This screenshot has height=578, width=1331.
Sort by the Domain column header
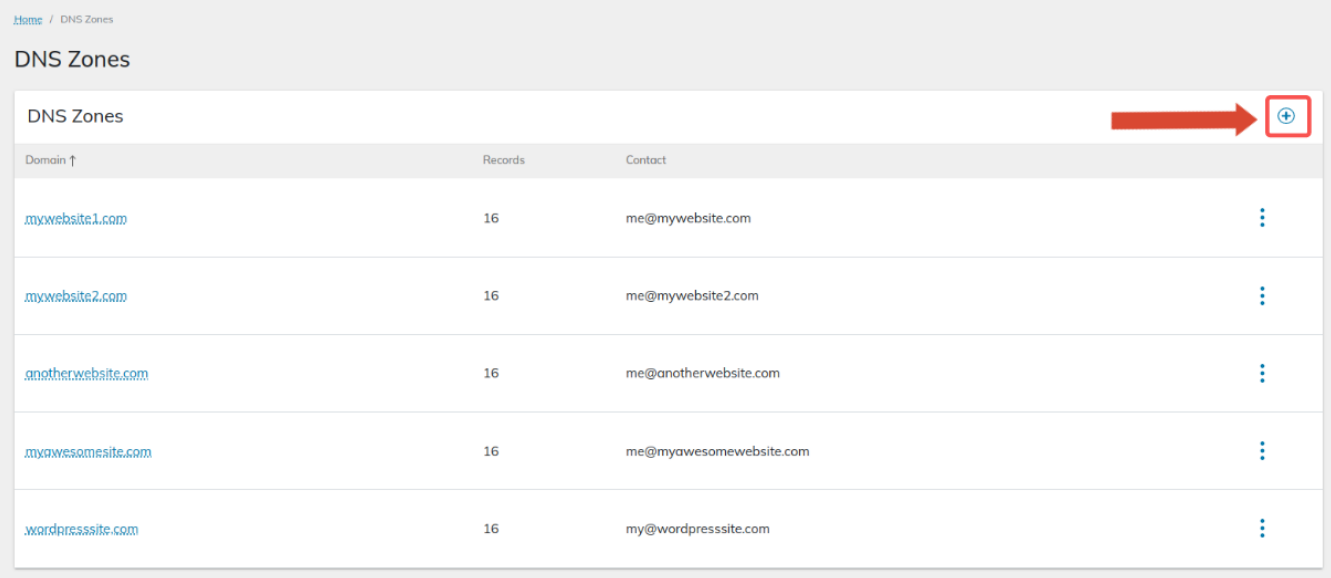pos(51,160)
